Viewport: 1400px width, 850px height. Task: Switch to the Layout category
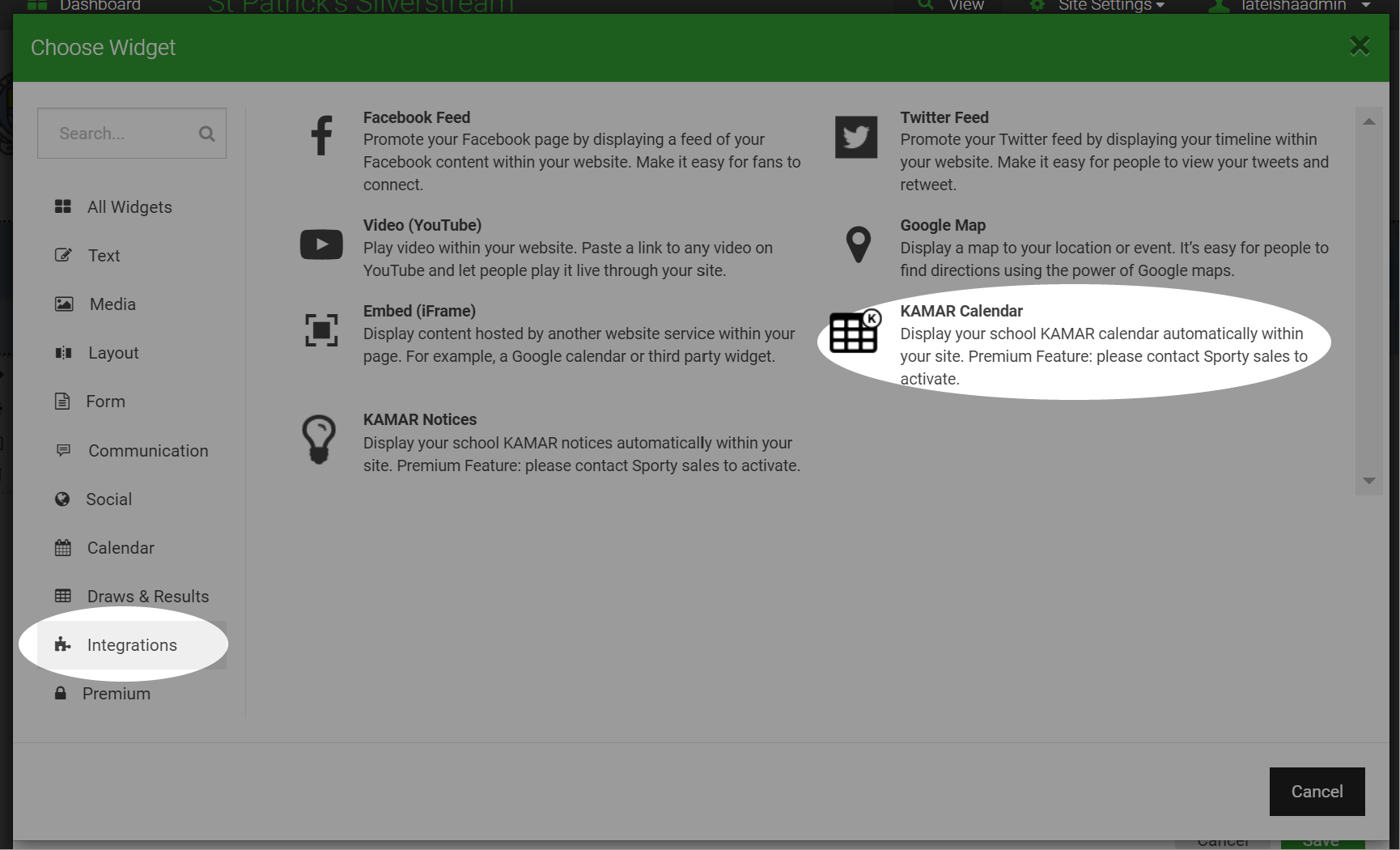(x=132, y=353)
